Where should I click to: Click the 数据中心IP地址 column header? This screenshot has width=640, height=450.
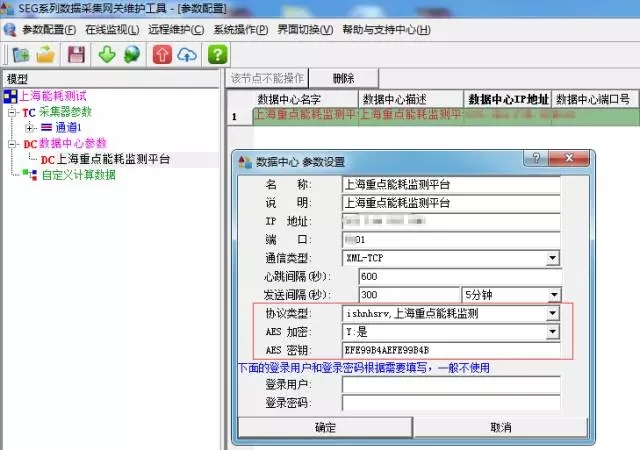pyautogui.click(x=508, y=99)
